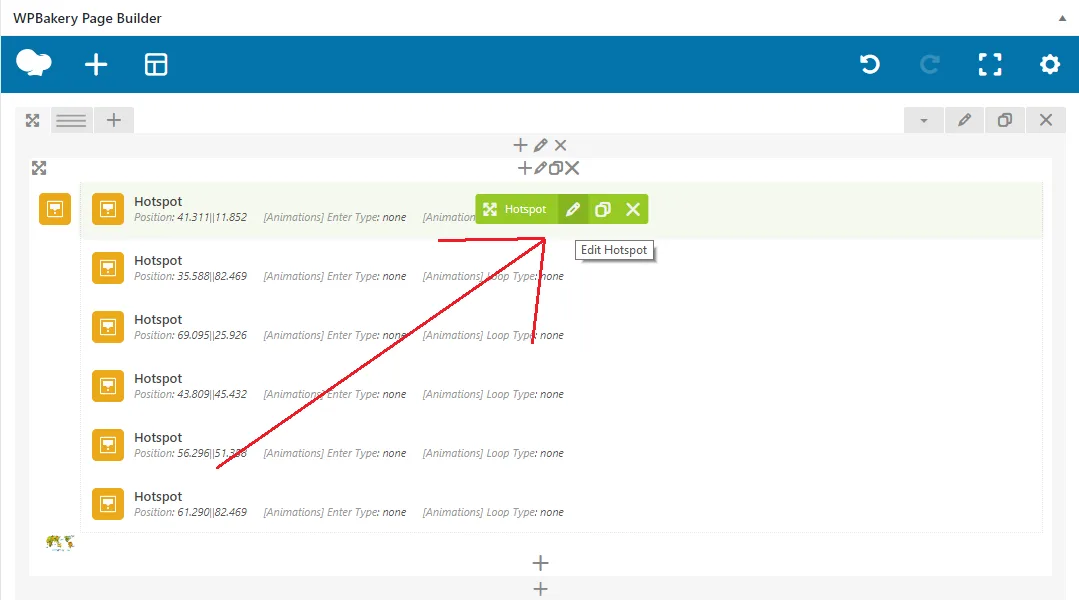
Task: Toggle the row collapse dropdown arrow
Action: [x=923, y=120]
